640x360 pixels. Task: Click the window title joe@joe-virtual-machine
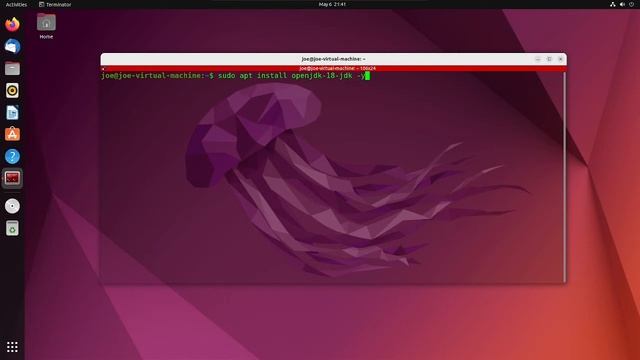[x=333, y=59]
